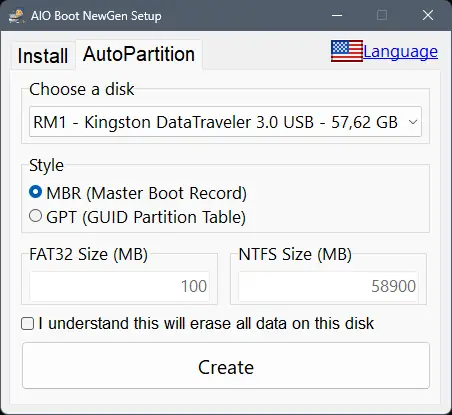
Task: Click the dropdown chevron beside 57,62 GB
Action: [x=413, y=122]
